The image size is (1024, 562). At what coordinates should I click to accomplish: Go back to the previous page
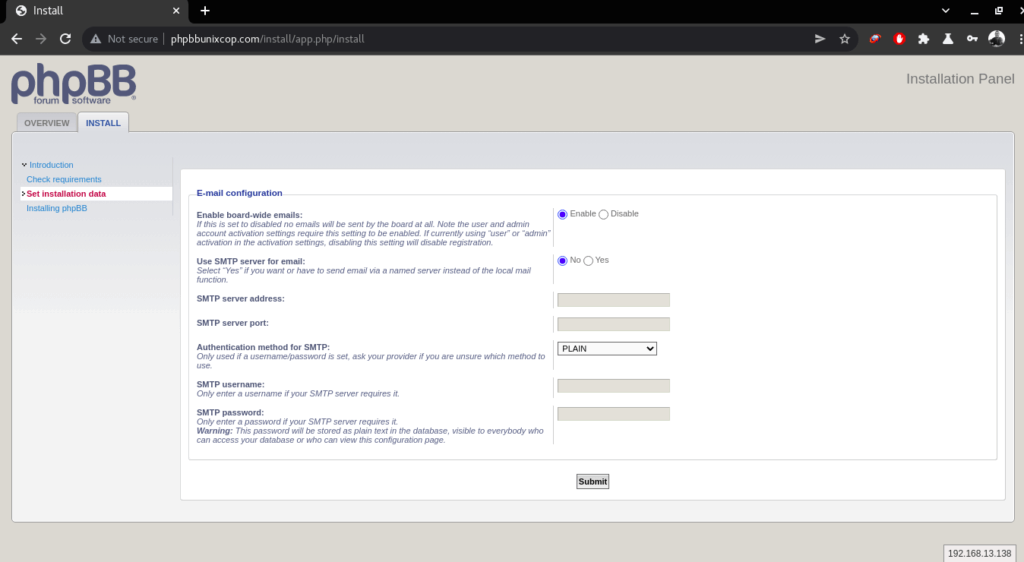coord(17,39)
